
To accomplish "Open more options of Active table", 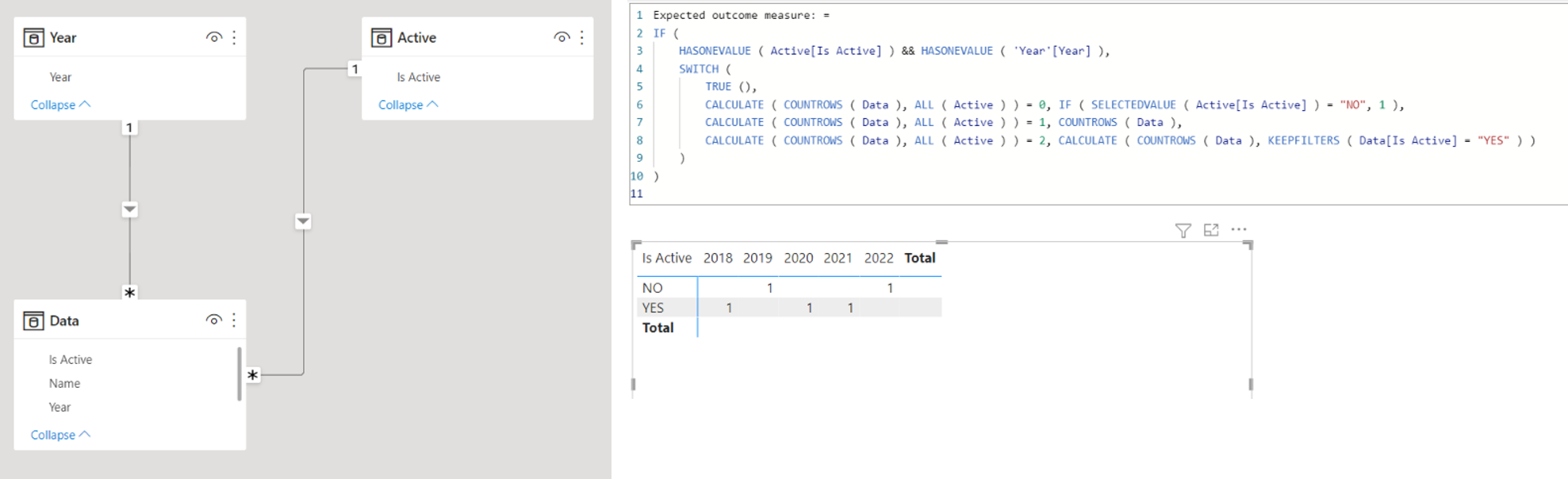I will [x=582, y=37].
